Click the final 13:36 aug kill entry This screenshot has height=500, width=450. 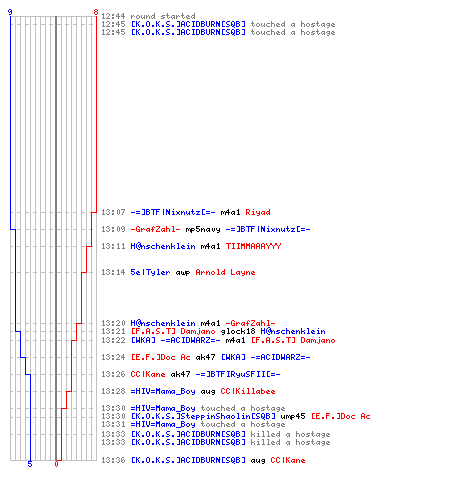[x=203, y=460]
